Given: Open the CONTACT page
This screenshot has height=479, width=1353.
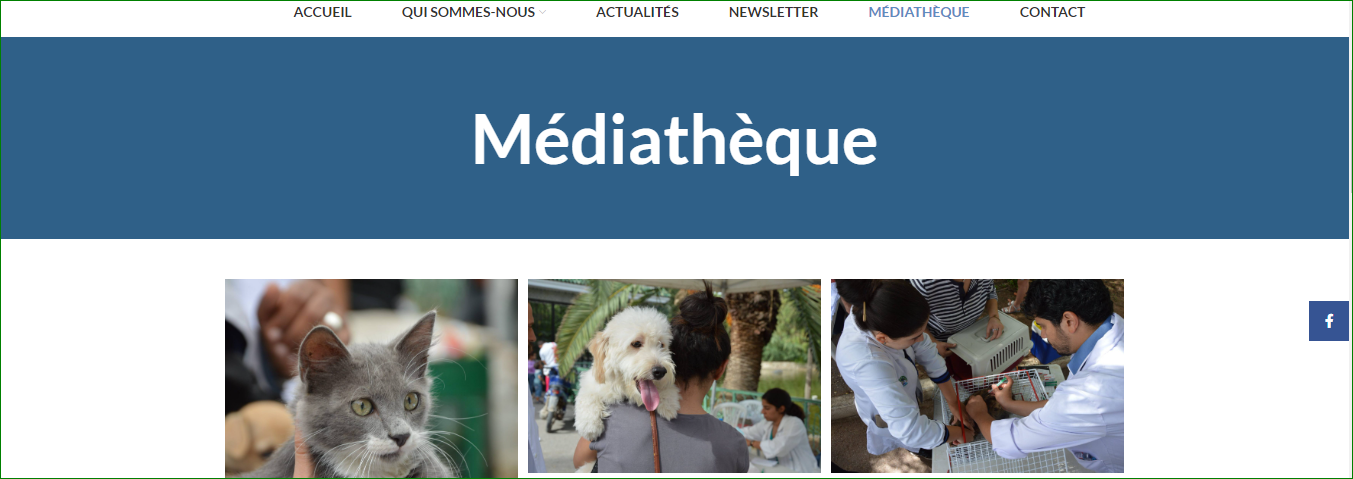Looking at the screenshot, I should 1052,13.
